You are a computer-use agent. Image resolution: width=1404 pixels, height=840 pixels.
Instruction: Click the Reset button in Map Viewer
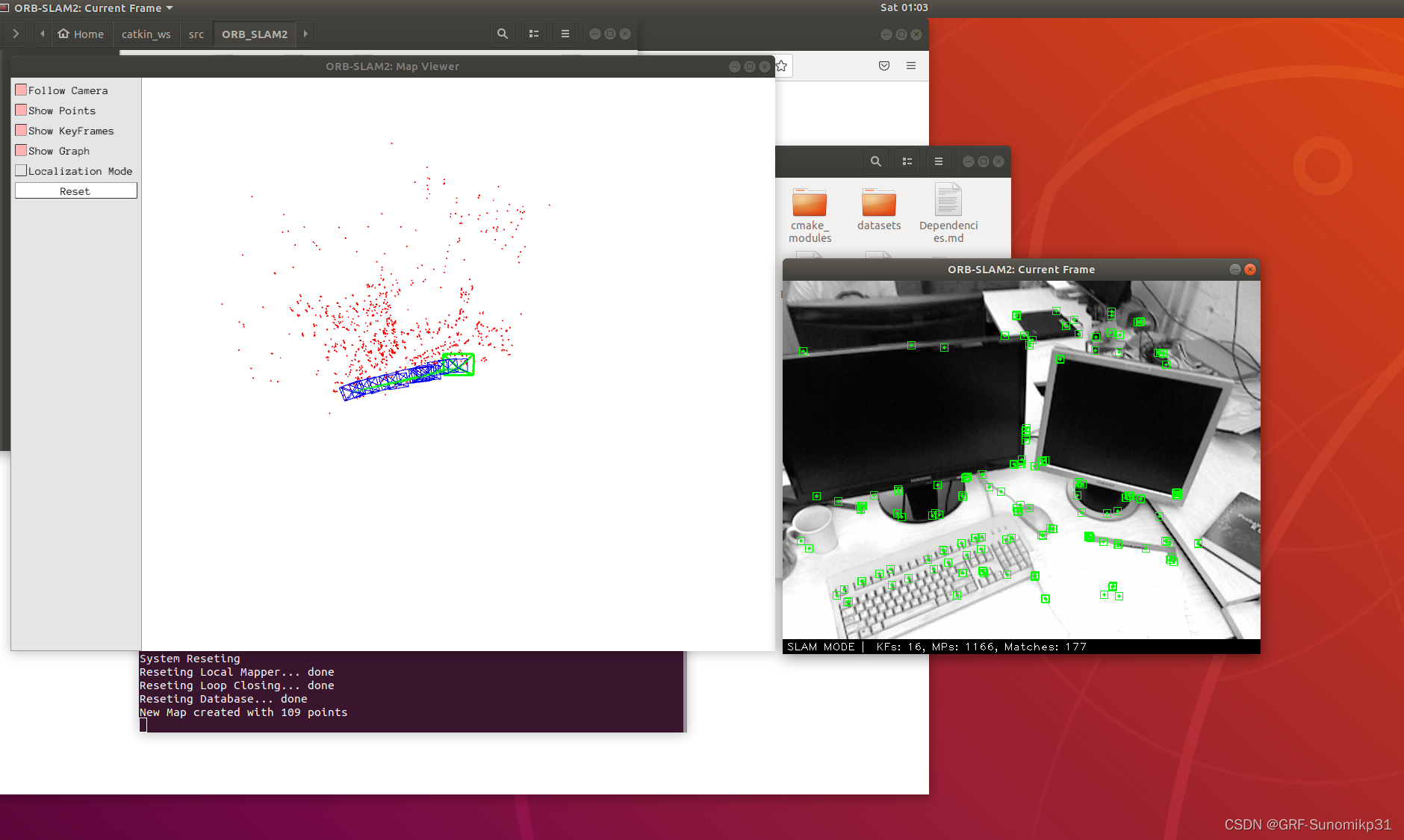click(75, 191)
